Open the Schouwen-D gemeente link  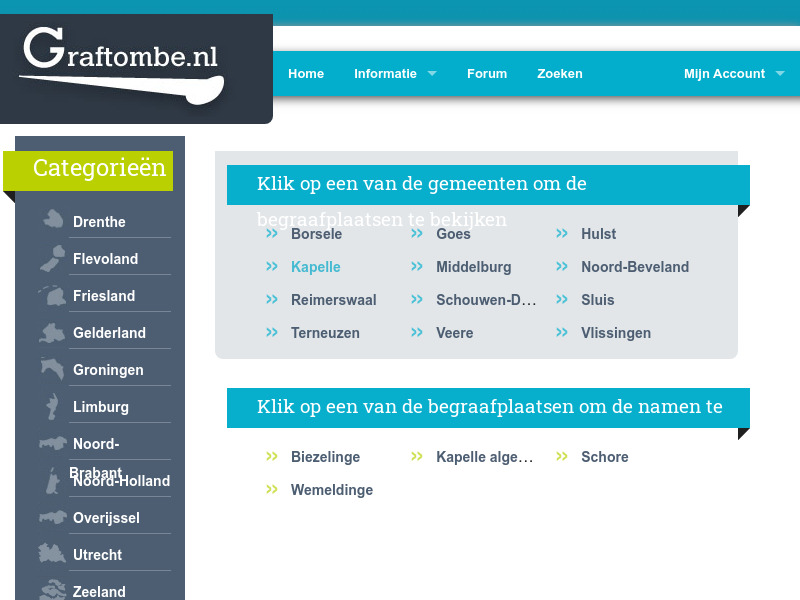coord(486,300)
